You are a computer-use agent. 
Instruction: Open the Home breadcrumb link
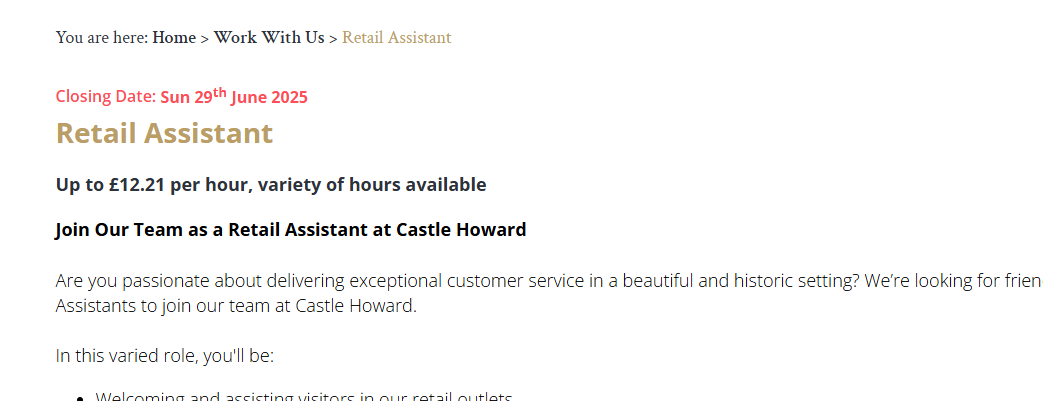(x=174, y=38)
